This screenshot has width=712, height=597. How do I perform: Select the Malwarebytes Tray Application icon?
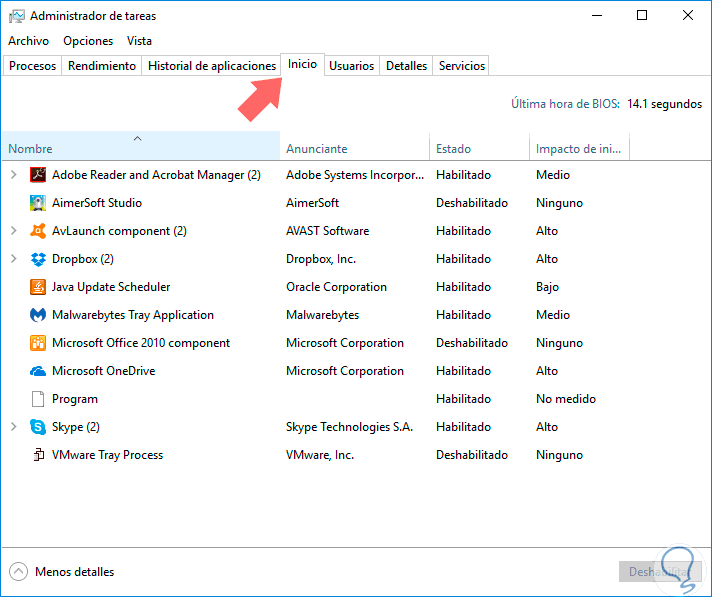(38, 315)
